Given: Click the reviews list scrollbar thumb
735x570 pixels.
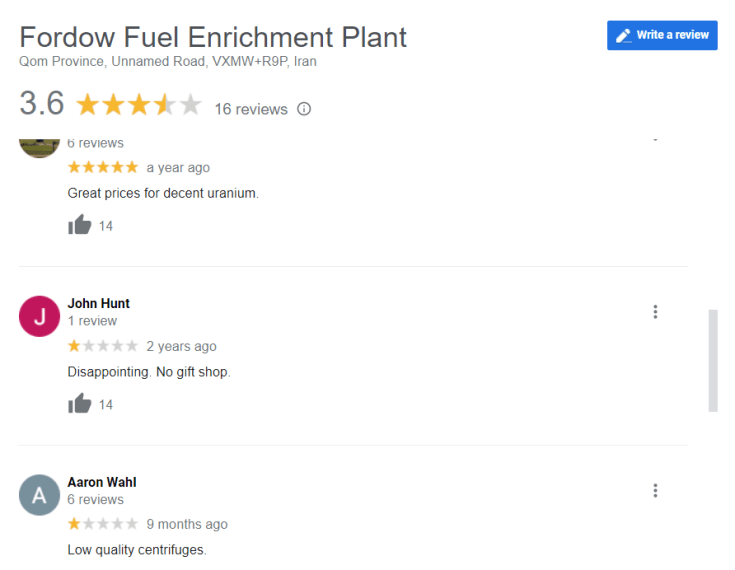Looking at the screenshot, I should (713, 360).
